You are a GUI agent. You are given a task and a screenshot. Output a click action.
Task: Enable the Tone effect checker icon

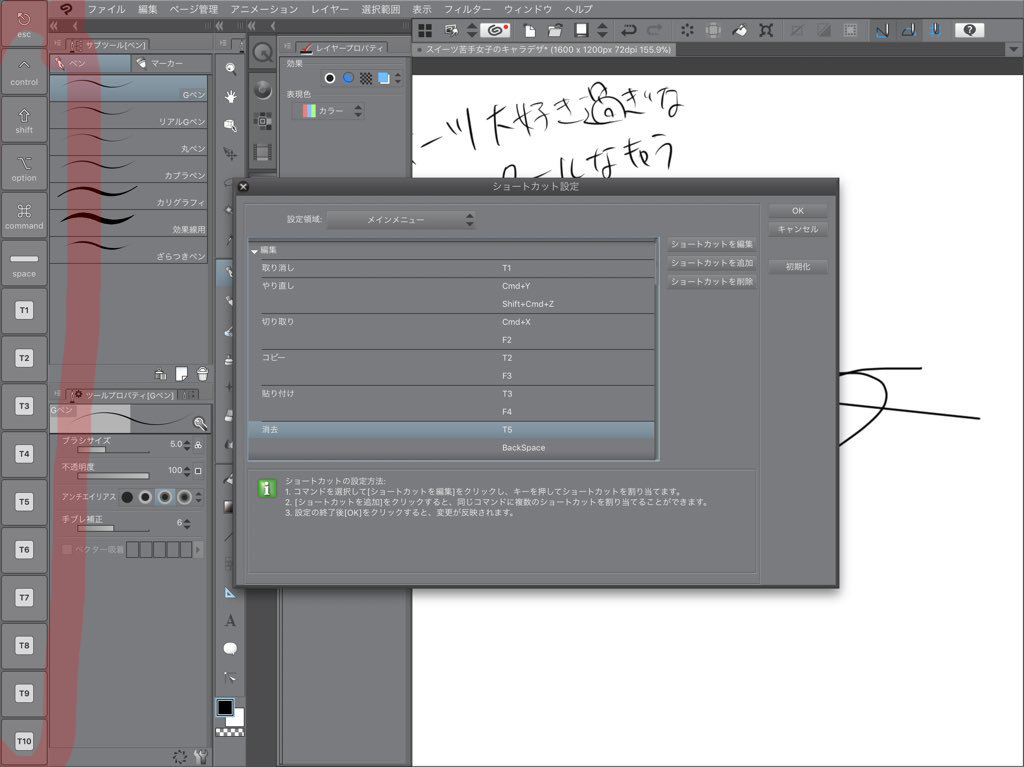366,78
